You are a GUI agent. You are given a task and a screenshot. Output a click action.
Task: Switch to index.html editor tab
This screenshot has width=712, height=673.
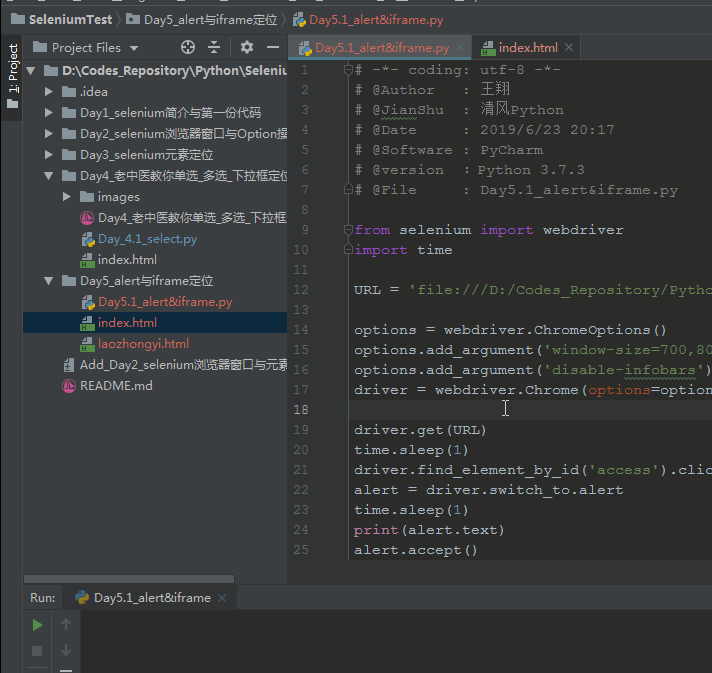coord(528,48)
